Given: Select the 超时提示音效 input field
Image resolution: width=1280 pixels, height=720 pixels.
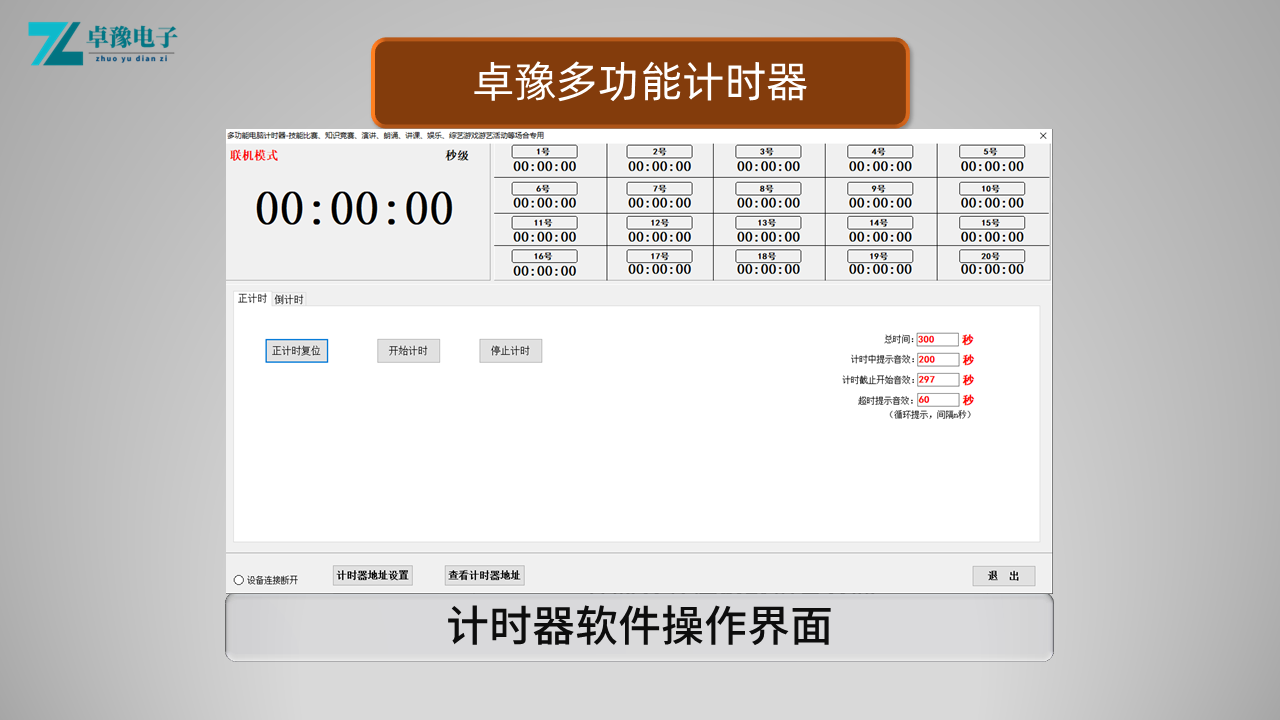Looking at the screenshot, I should pyautogui.click(x=937, y=400).
